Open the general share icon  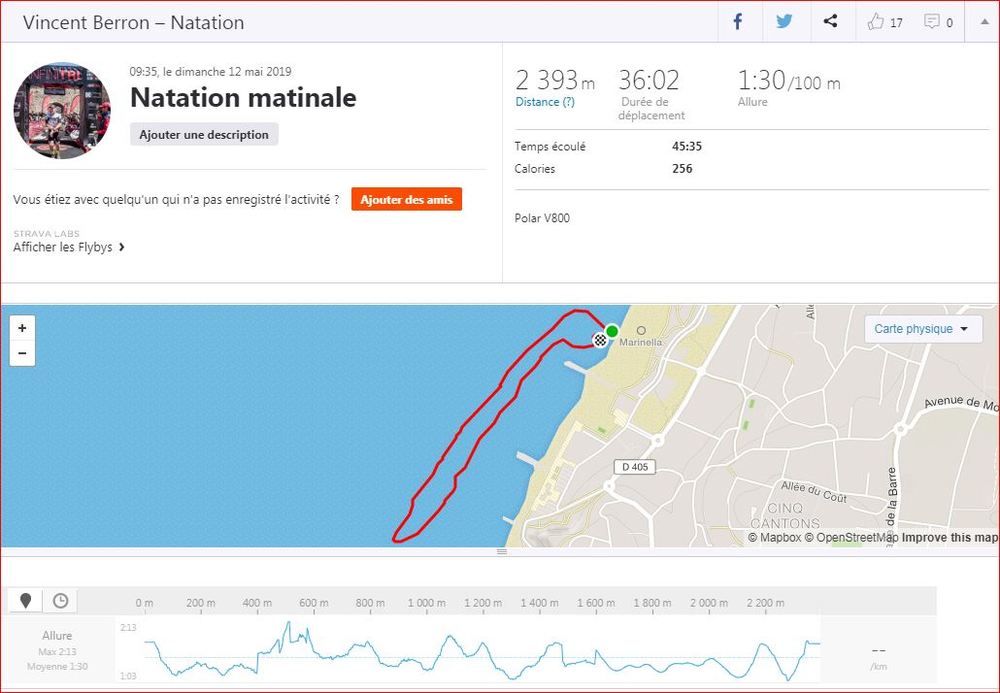point(830,21)
